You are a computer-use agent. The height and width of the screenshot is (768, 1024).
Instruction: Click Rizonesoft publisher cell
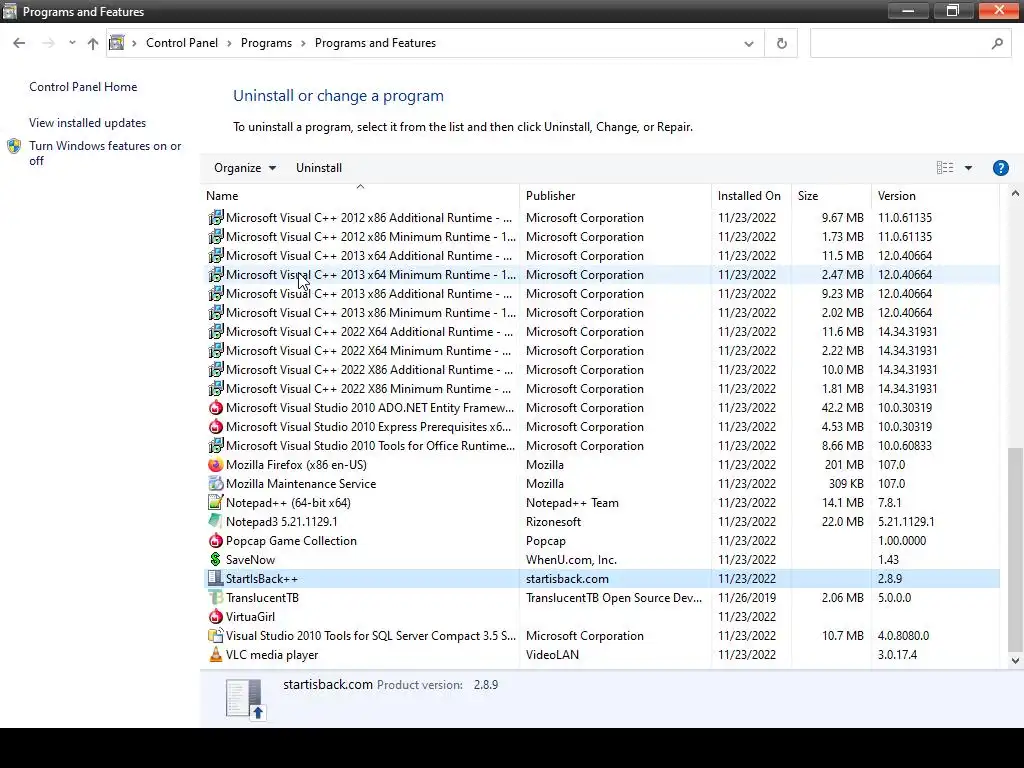pos(553,522)
